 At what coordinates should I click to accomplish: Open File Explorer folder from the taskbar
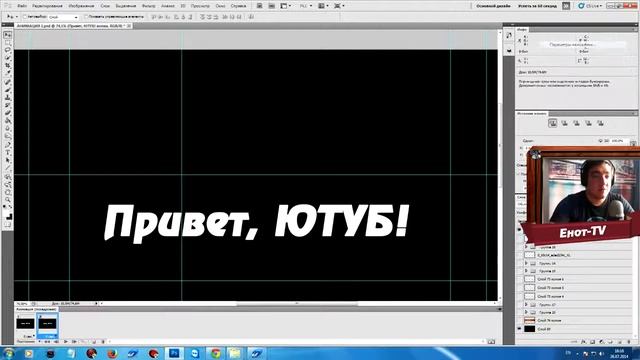point(234,353)
